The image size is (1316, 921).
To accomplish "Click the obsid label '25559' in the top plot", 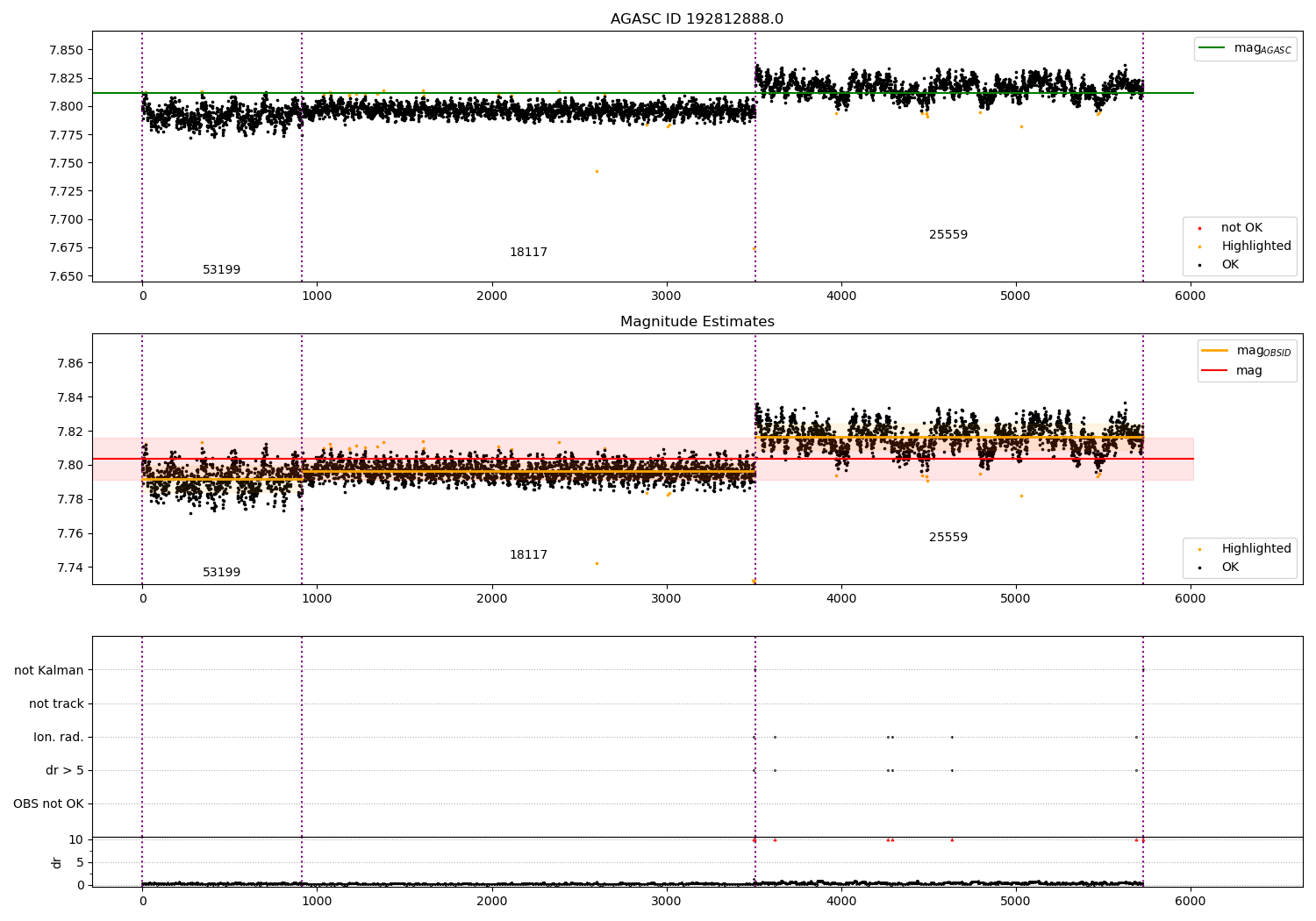I will (x=948, y=235).
